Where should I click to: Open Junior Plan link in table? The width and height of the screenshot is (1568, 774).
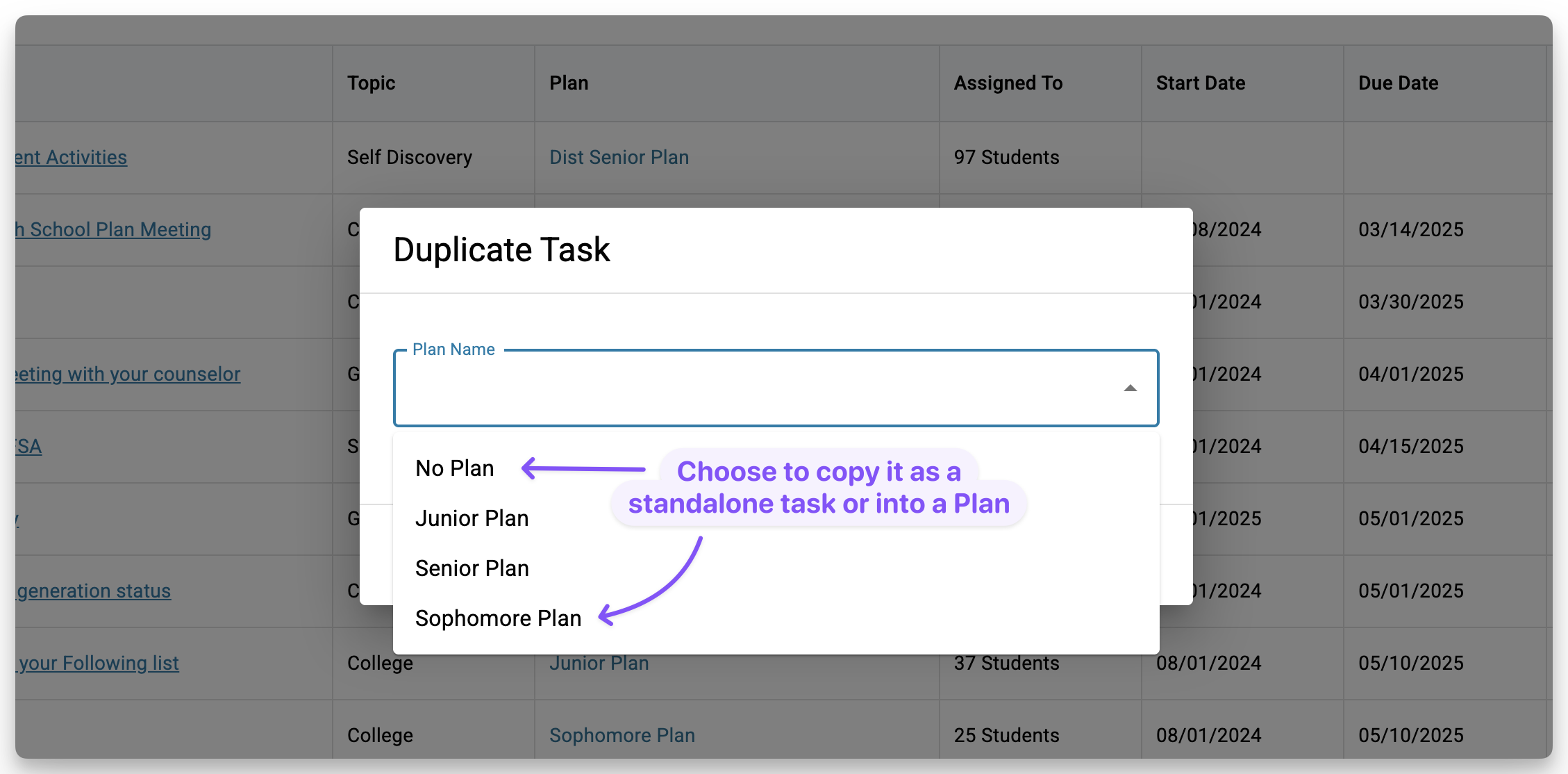pos(599,664)
